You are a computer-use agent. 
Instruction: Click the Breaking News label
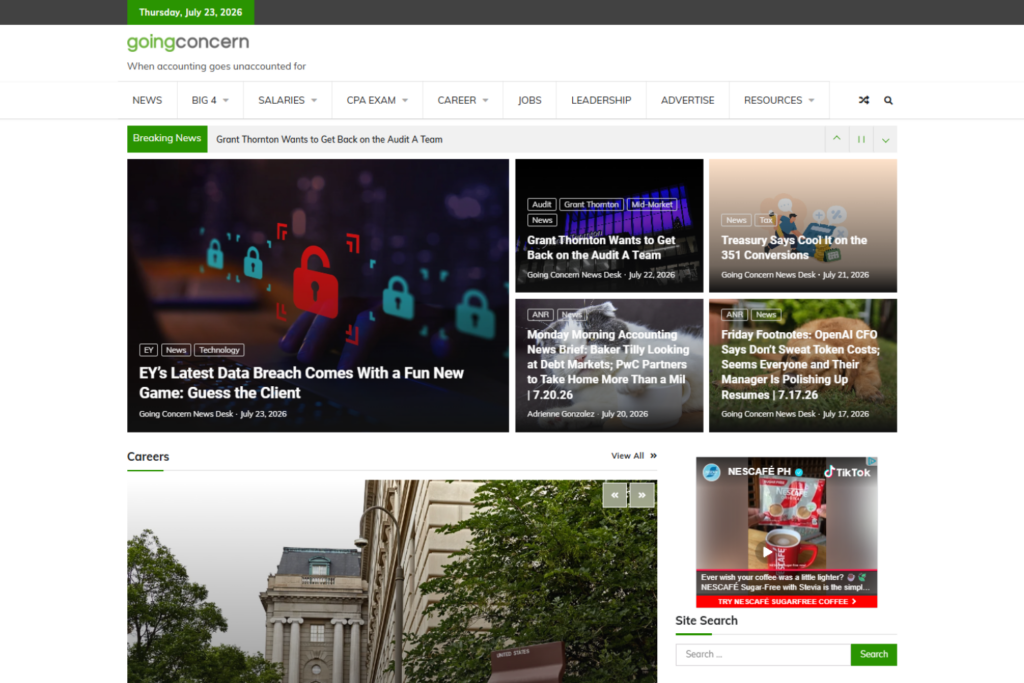(167, 138)
